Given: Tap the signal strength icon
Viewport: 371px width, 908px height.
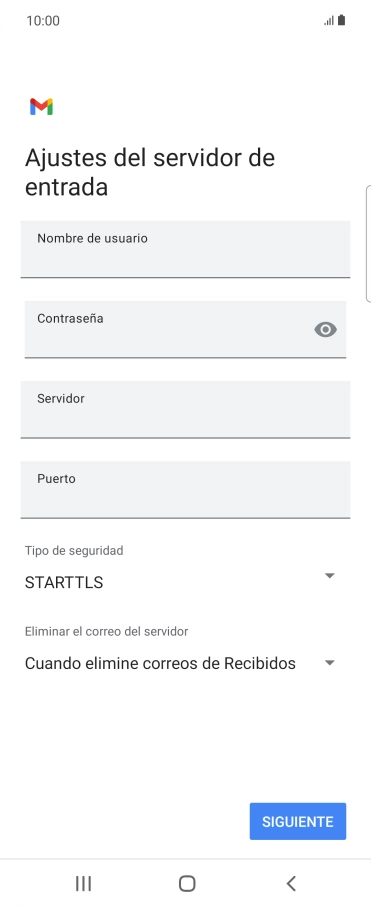Looking at the screenshot, I should (329, 21).
